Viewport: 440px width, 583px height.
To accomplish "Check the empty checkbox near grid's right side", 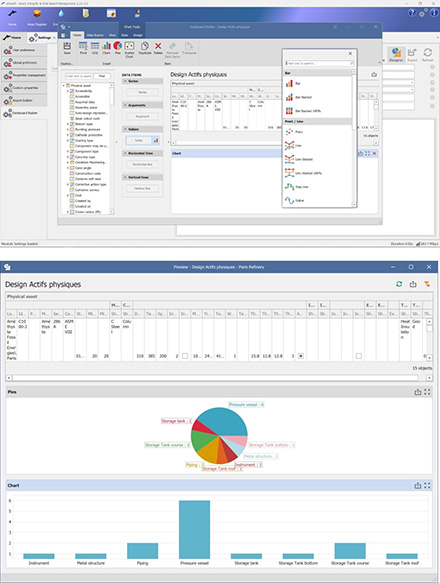I will (x=359, y=356).
